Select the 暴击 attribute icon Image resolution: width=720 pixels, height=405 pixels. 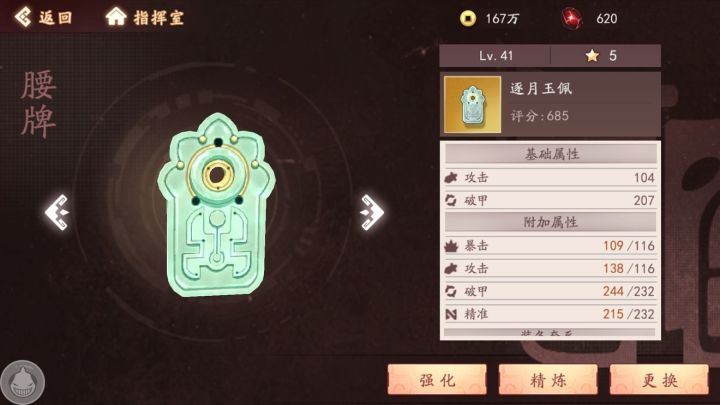pyautogui.click(x=451, y=246)
